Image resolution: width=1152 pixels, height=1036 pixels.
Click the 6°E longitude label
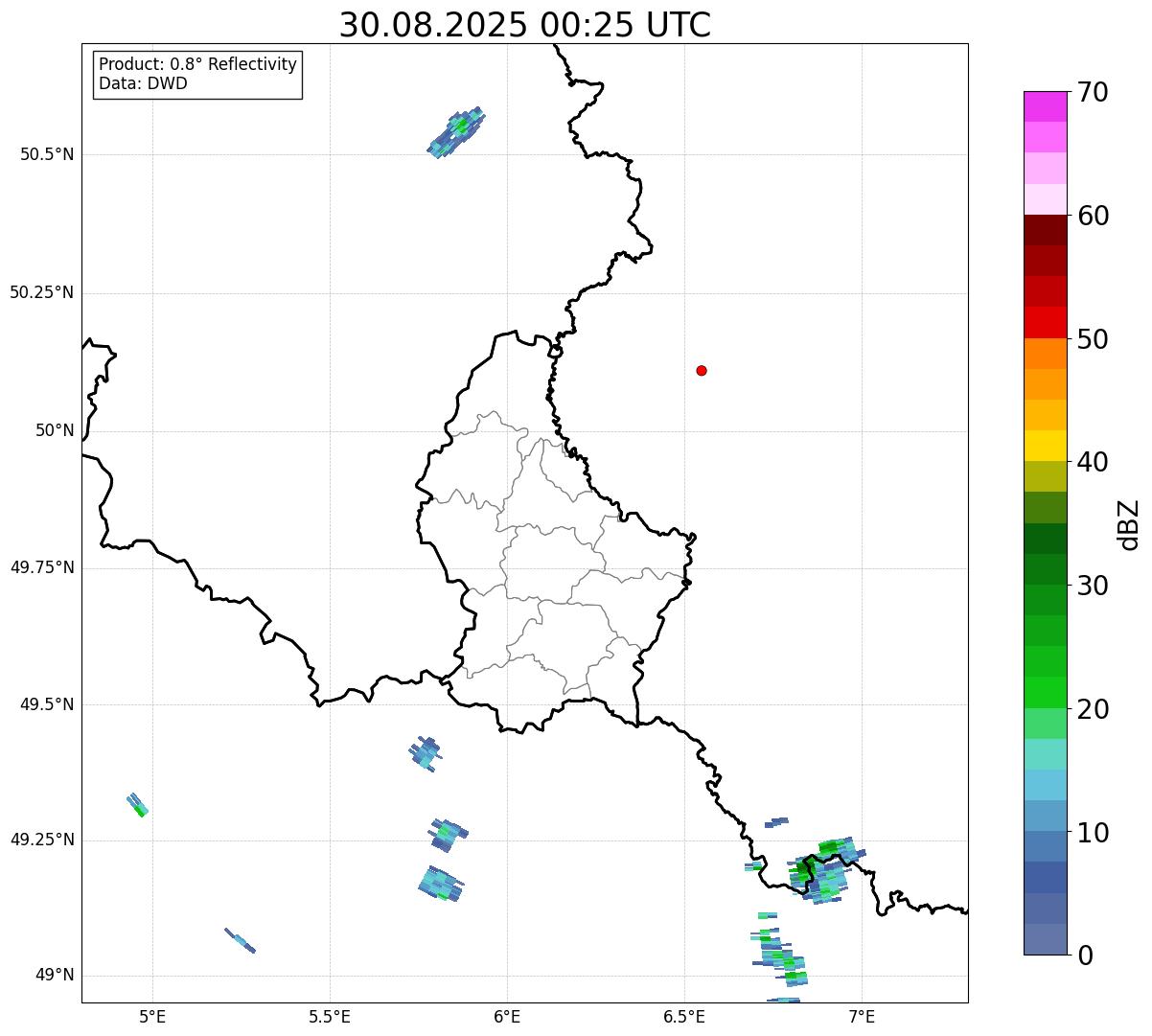507,1017
